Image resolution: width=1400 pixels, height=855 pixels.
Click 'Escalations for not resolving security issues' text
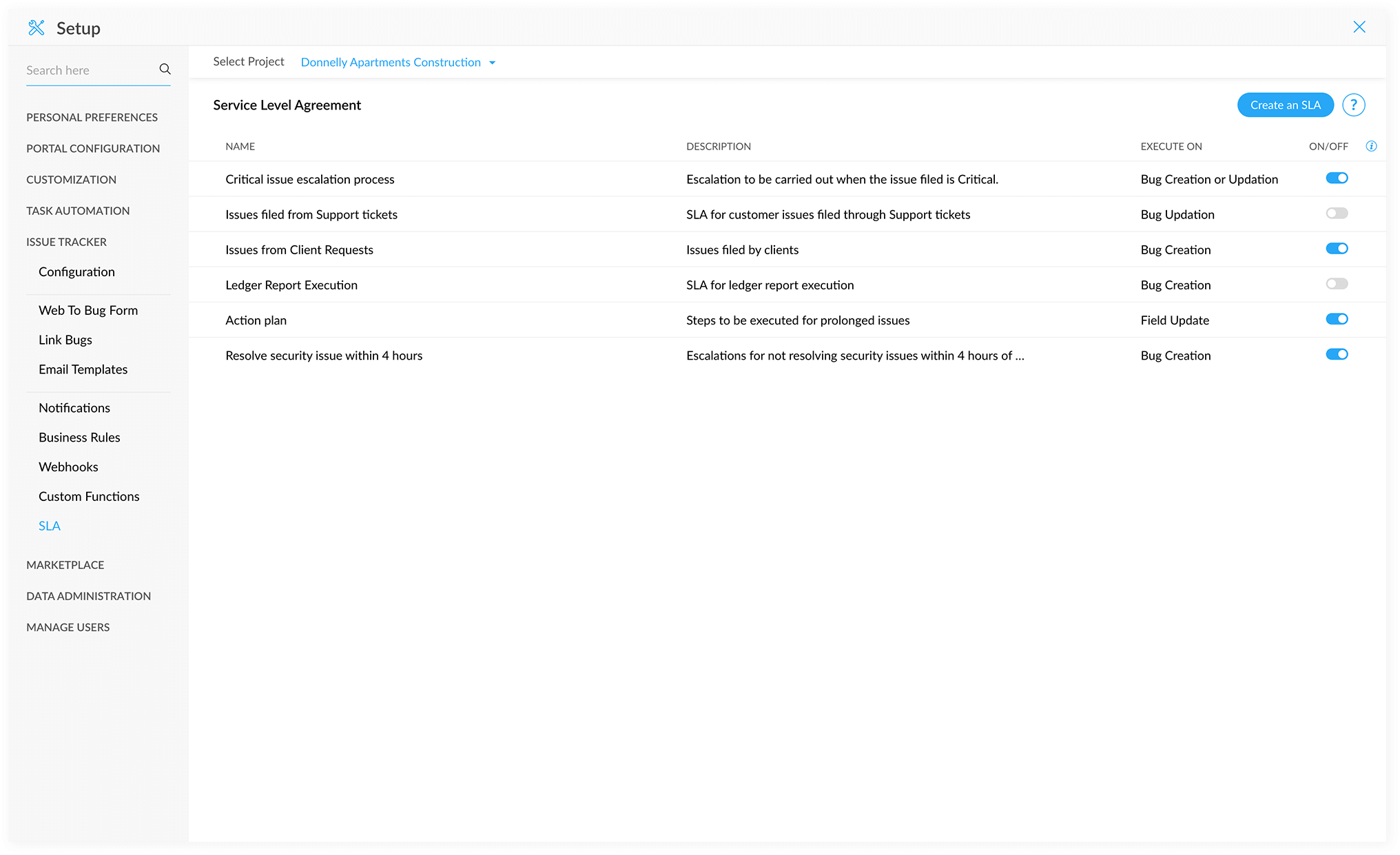point(855,356)
